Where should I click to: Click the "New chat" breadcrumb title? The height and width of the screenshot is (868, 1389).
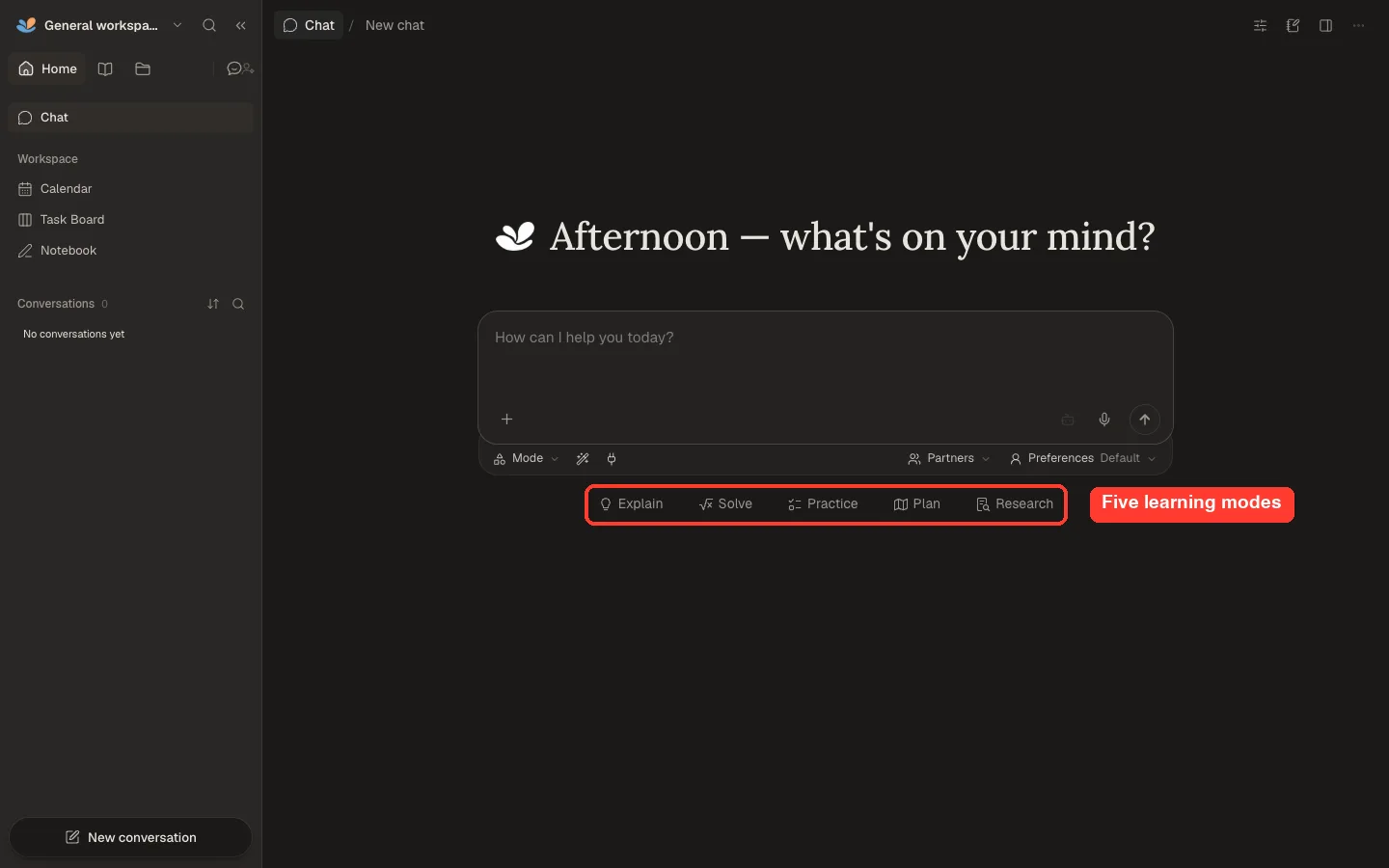[x=395, y=26]
